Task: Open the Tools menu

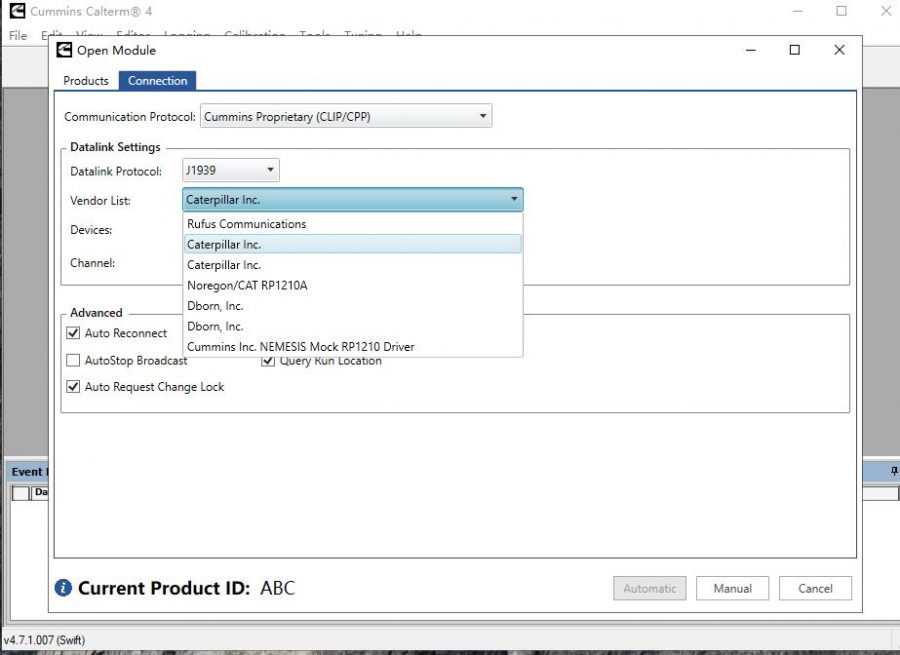Action: point(315,36)
